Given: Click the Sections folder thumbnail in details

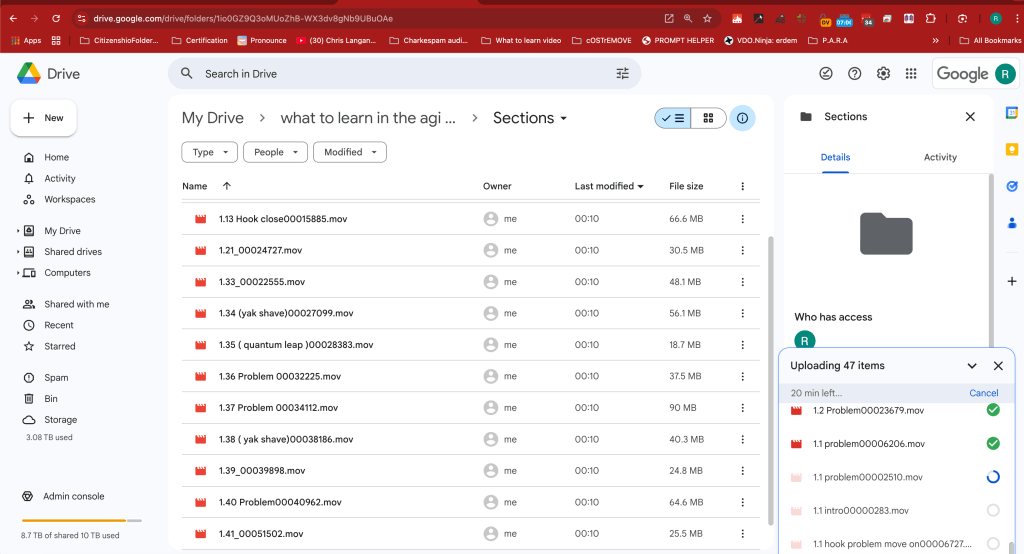Looking at the screenshot, I should 886,233.
